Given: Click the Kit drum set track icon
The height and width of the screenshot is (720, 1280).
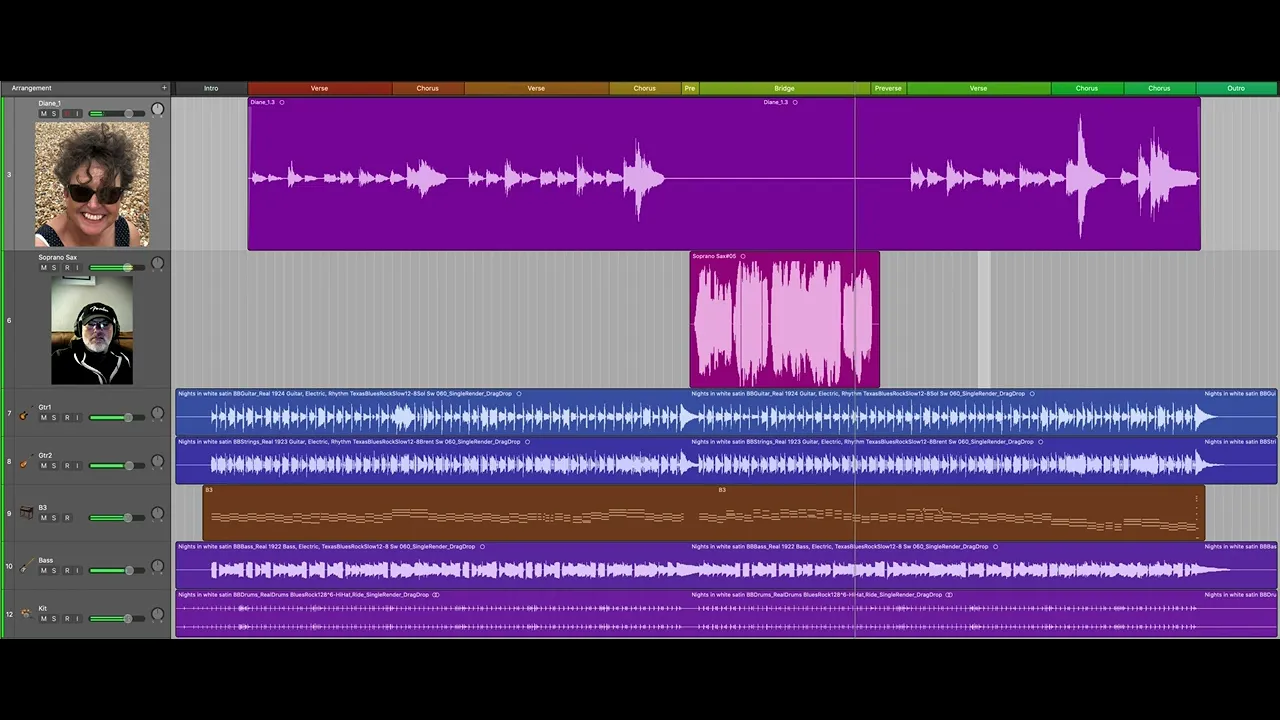Looking at the screenshot, I should (26, 613).
